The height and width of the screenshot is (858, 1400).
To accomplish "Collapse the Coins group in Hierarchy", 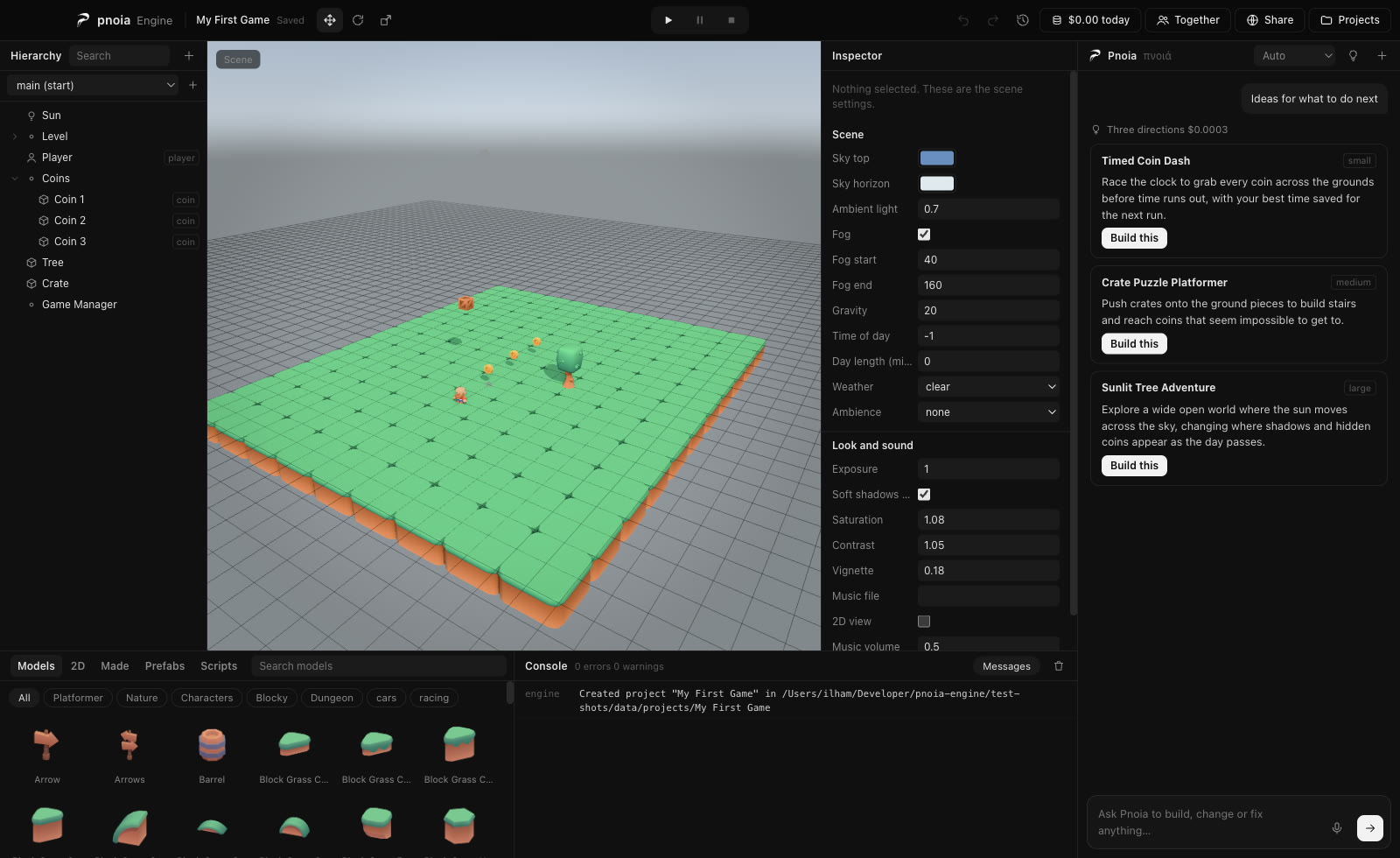I will pos(15,179).
